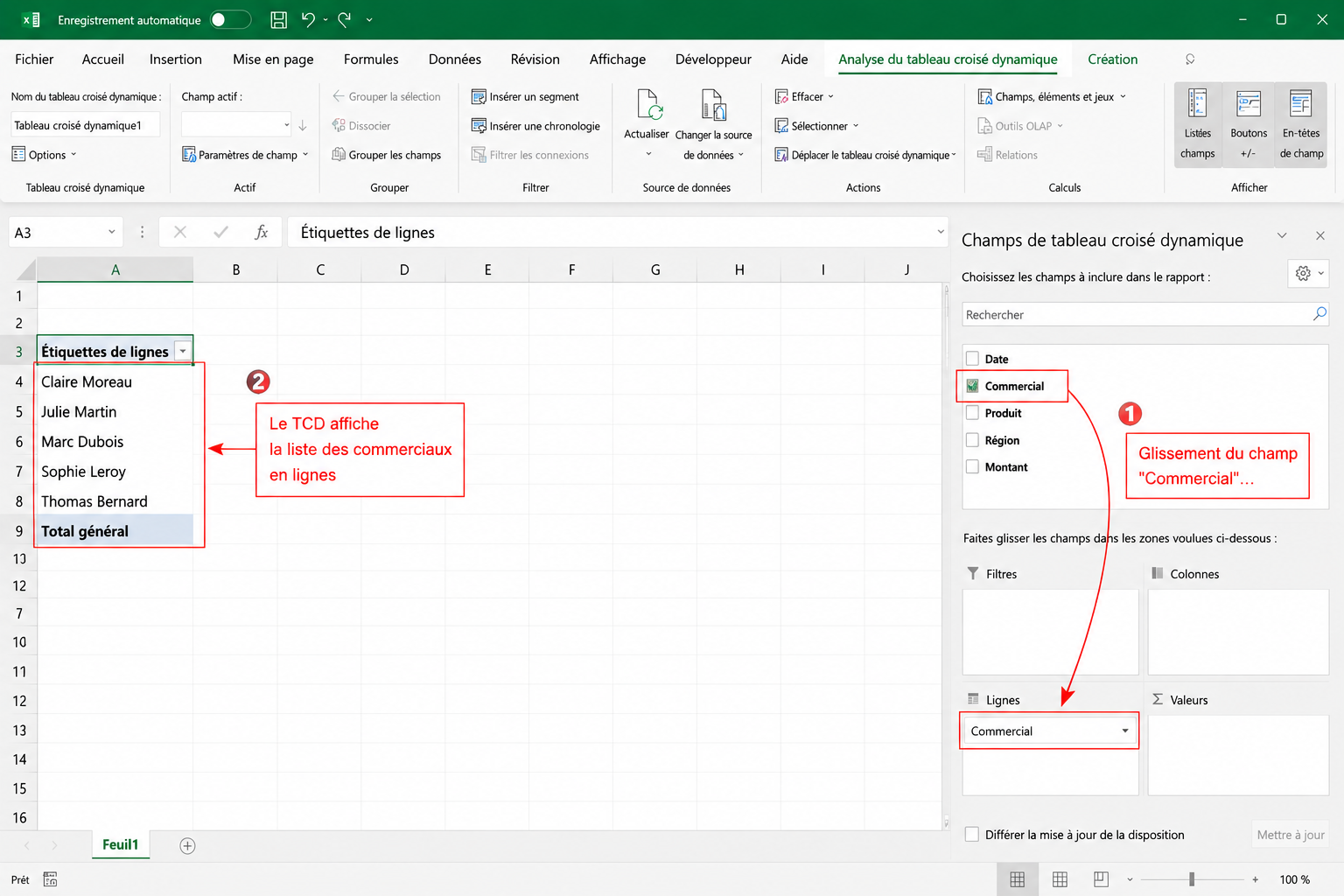Screen dimensions: 1344x896
Task: Click the insert function fx button
Action: point(261,232)
